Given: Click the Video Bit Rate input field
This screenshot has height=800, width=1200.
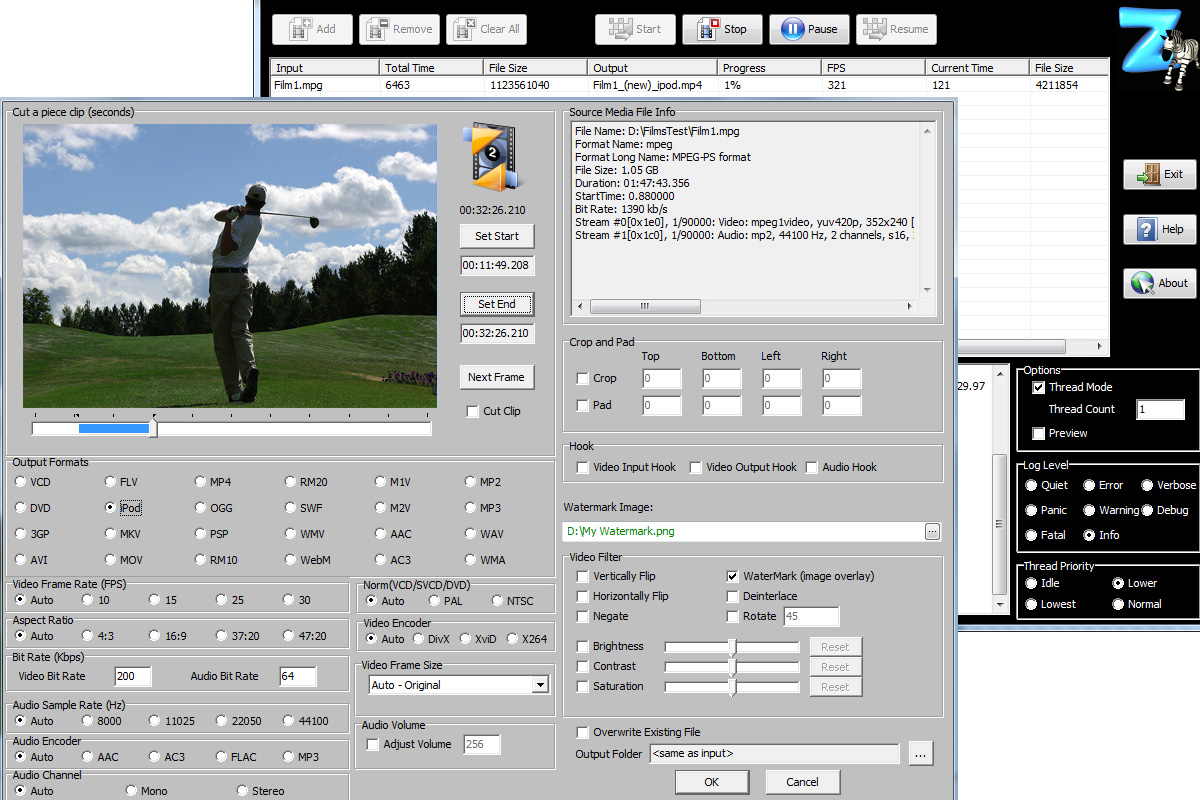Looking at the screenshot, I should pyautogui.click(x=133, y=677).
